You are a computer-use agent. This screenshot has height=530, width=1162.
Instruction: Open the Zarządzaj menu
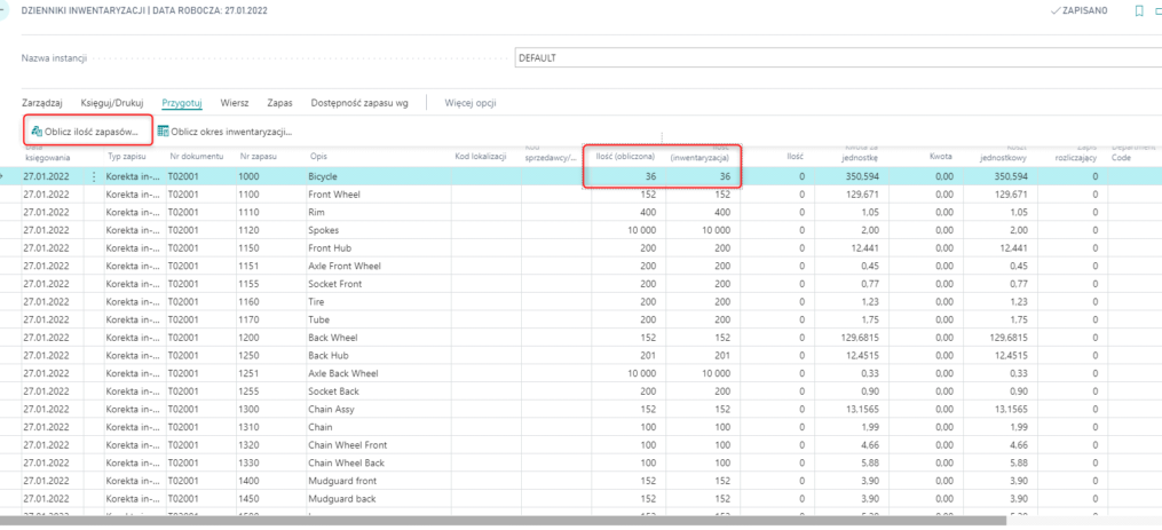42,102
